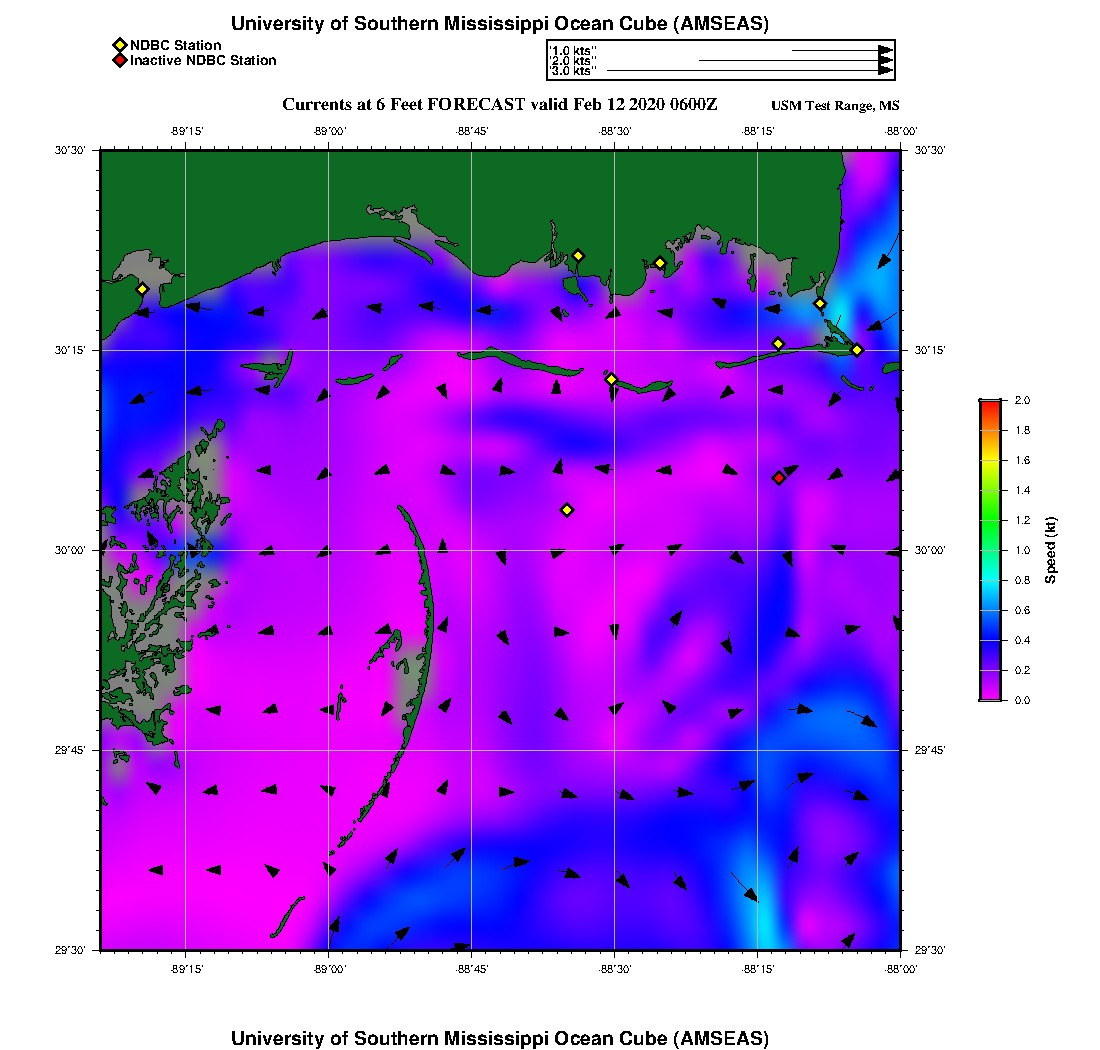The height and width of the screenshot is (1050, 1100).
Task: Click yellow station on mainland coast just east of -88'30'
Action: [x=659, y=264]
